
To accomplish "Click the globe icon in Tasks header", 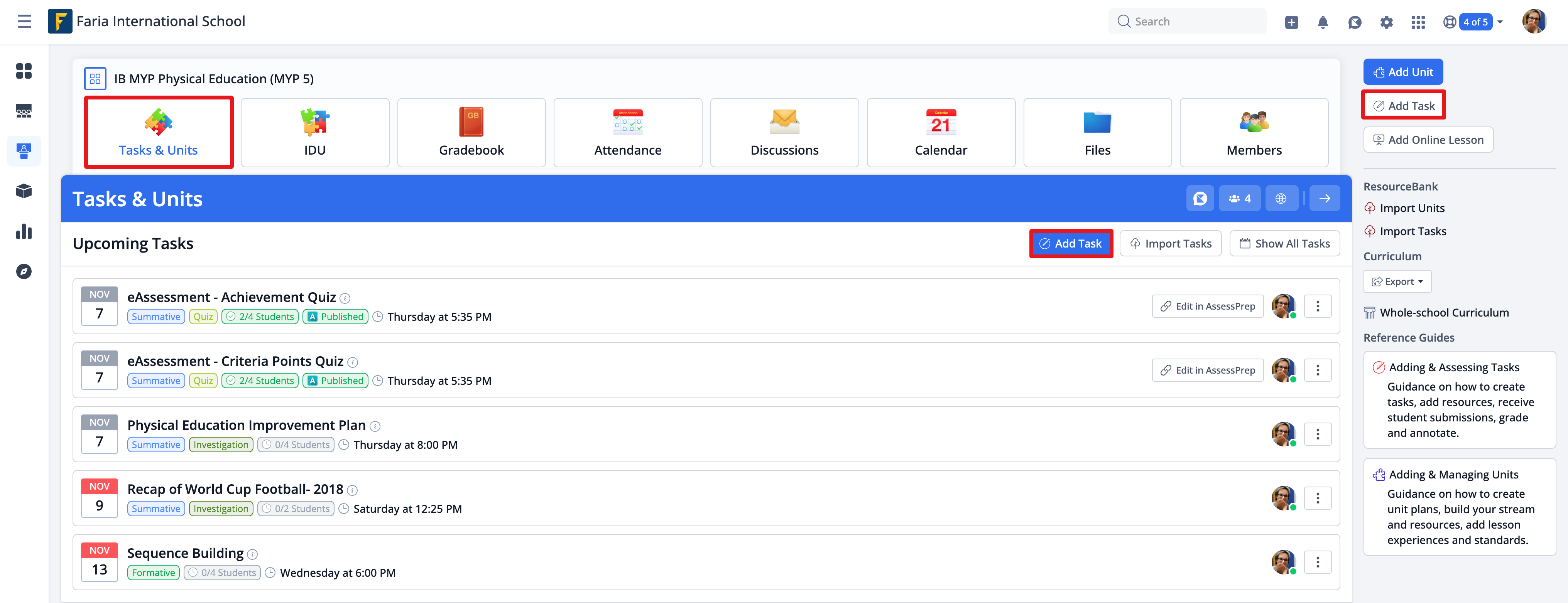I will [x=1281, y=199].
